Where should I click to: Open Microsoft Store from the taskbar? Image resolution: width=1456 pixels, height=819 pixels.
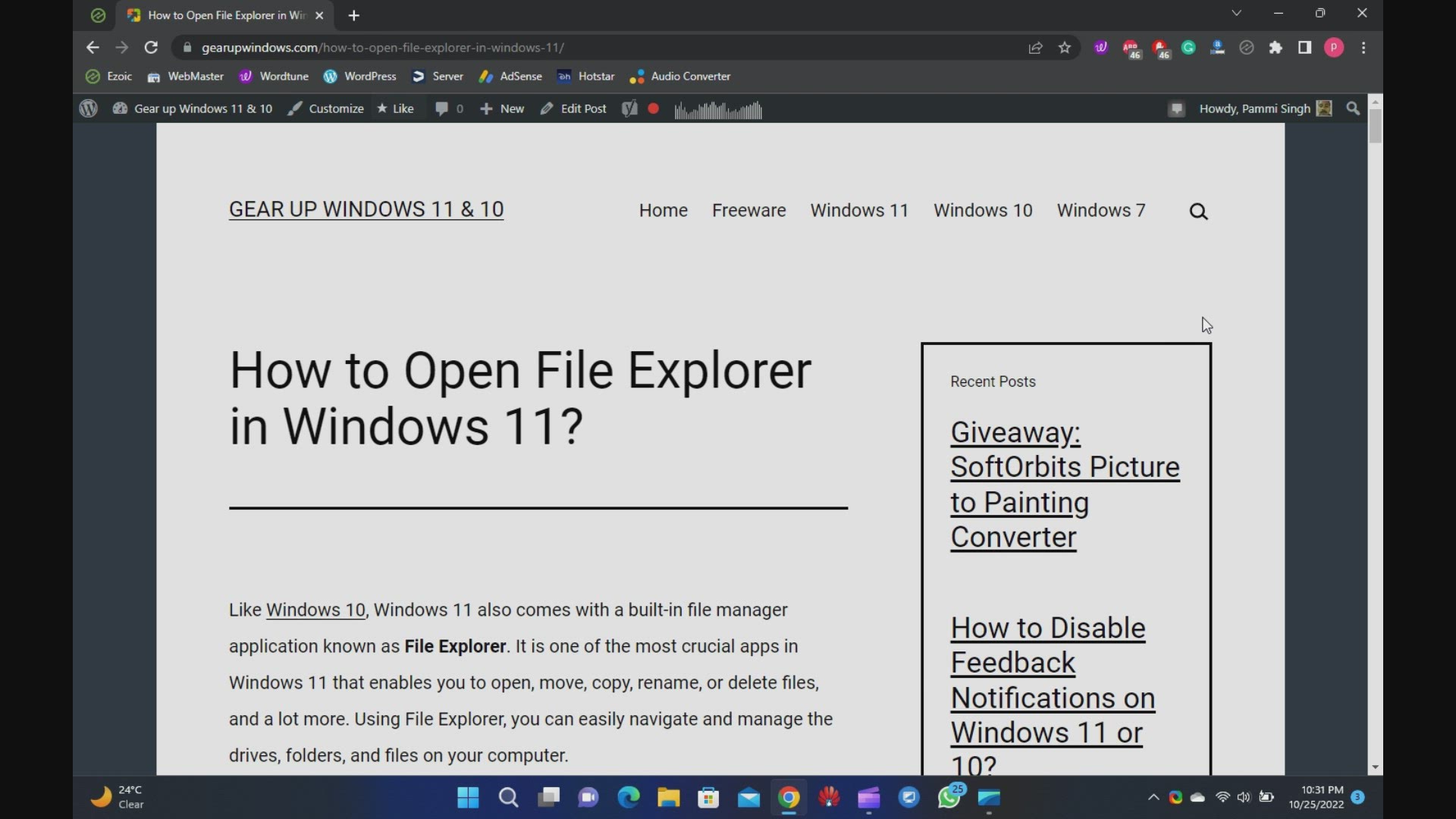[708, 798]
